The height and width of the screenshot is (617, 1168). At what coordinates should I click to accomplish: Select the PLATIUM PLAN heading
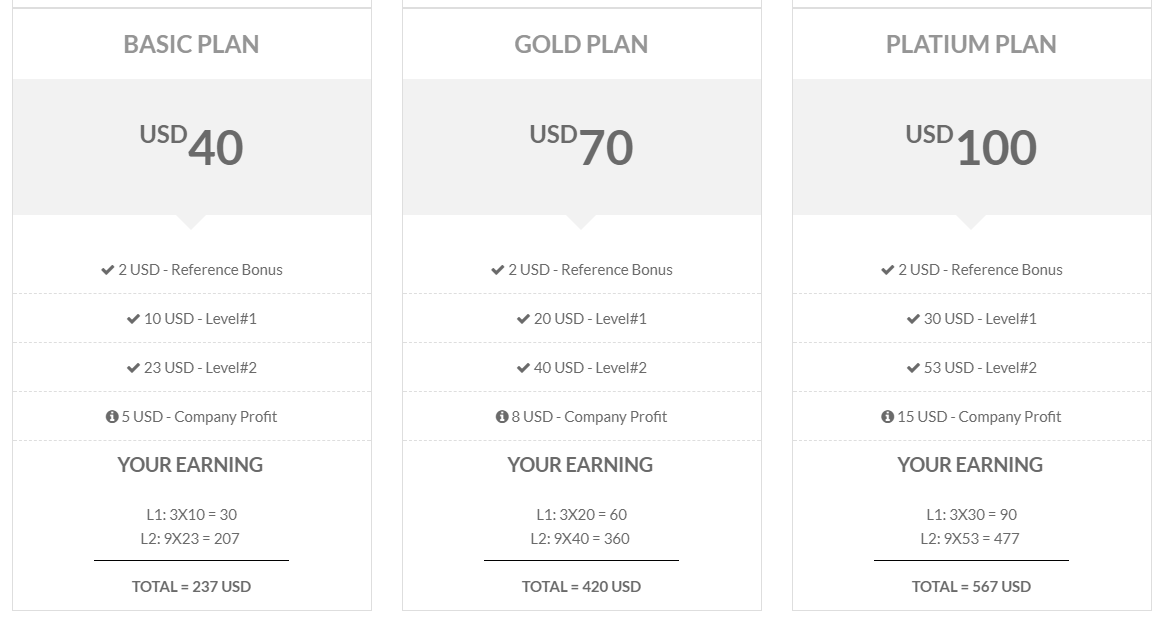[x=971, y=45]
